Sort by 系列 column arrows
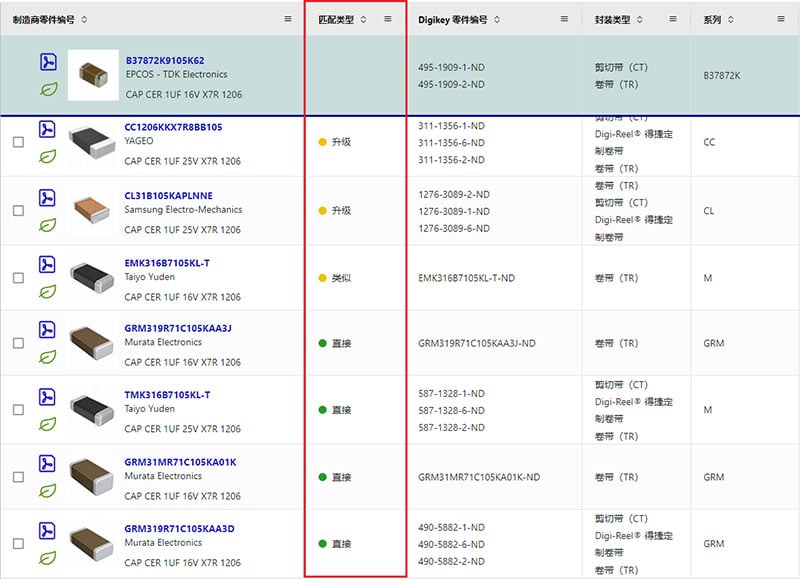 [732, 19]
